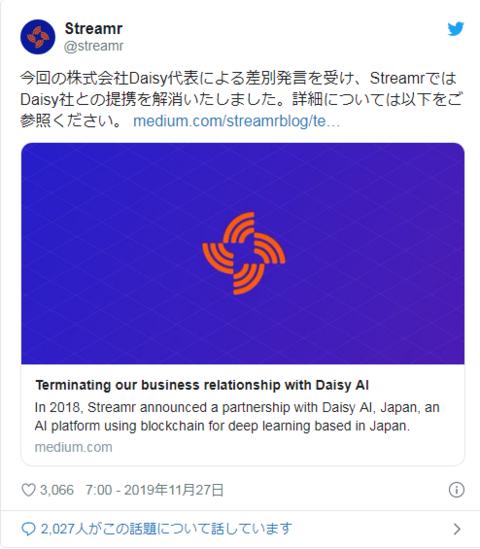Follow the medium.com/streamrblog link
480x549 pixels.
pos(236,121)
